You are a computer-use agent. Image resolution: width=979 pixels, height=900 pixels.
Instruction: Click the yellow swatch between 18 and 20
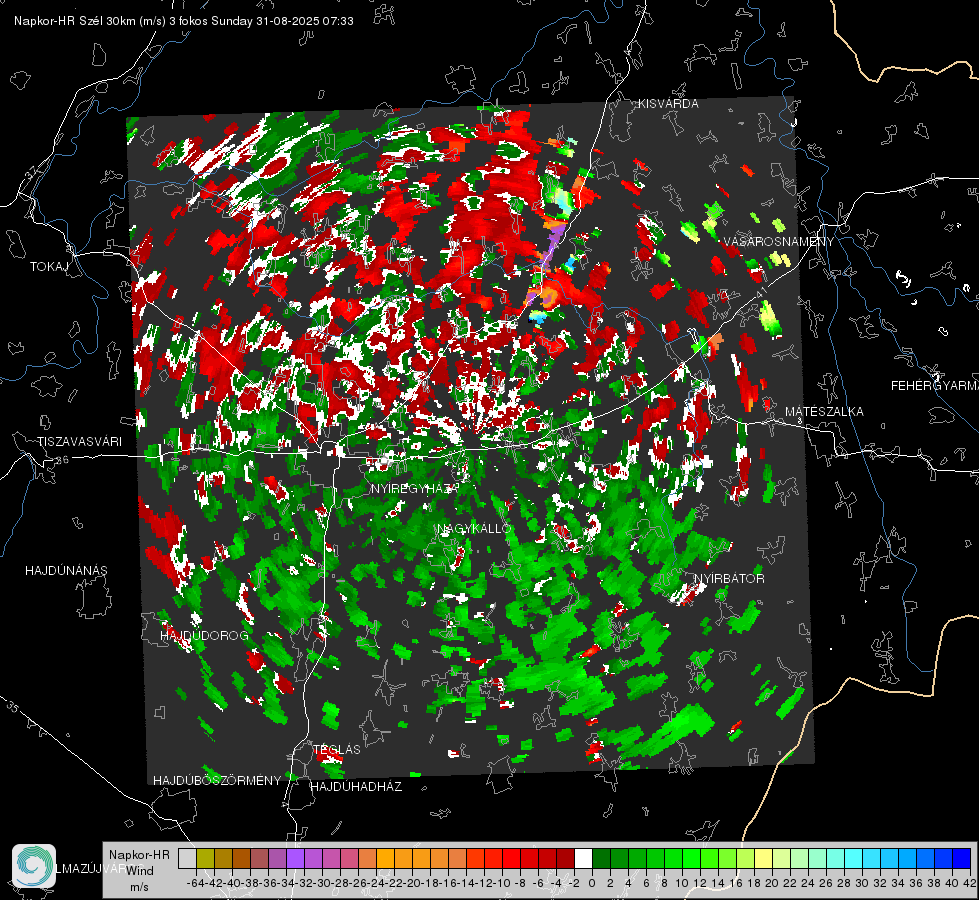coord(764,858)
